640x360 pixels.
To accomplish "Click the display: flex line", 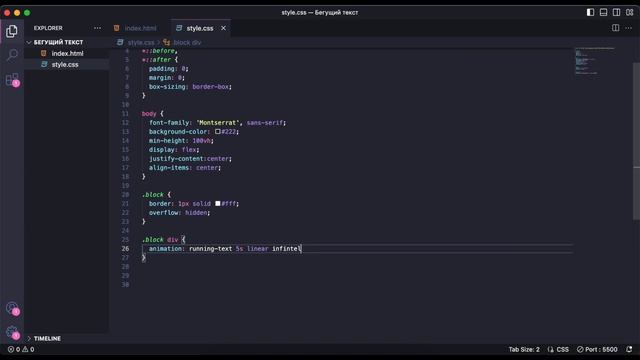I will coord(174,149).
